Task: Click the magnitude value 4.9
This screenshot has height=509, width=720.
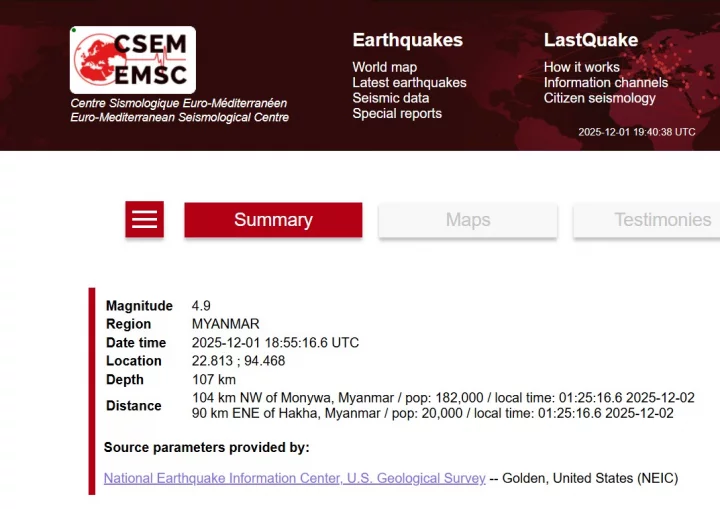Action: tap(201, 306)
